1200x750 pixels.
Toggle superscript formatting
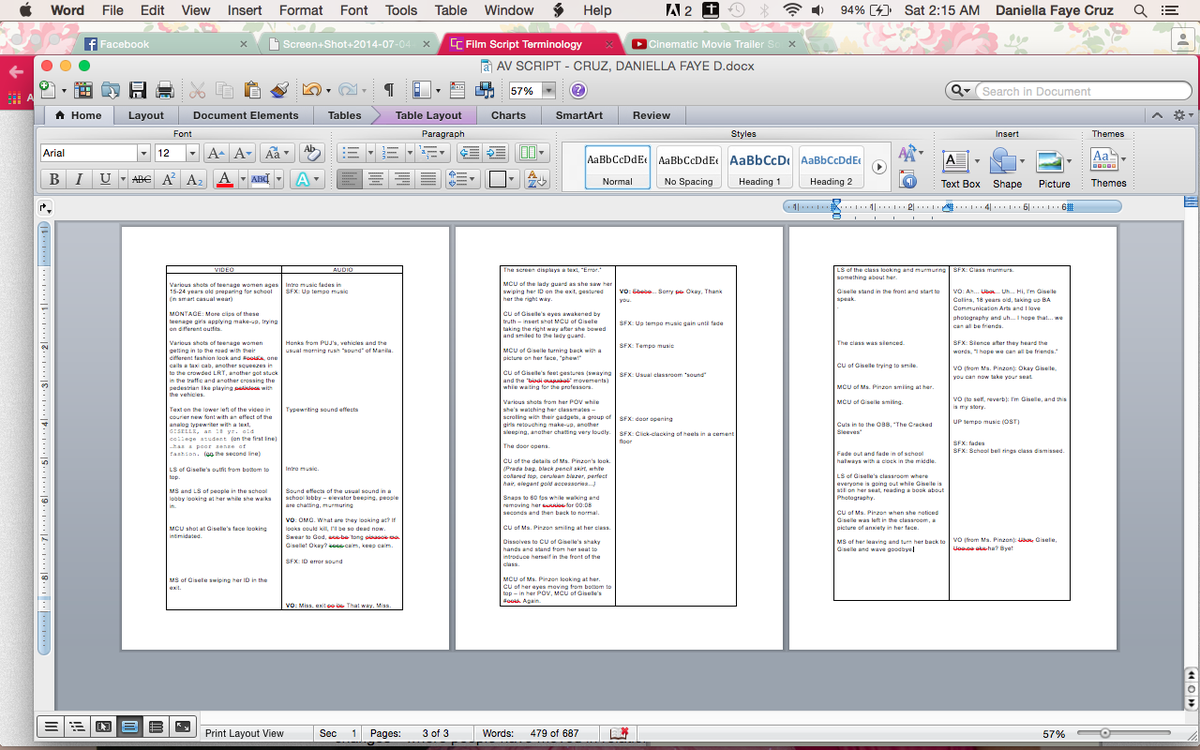point(170,179)
